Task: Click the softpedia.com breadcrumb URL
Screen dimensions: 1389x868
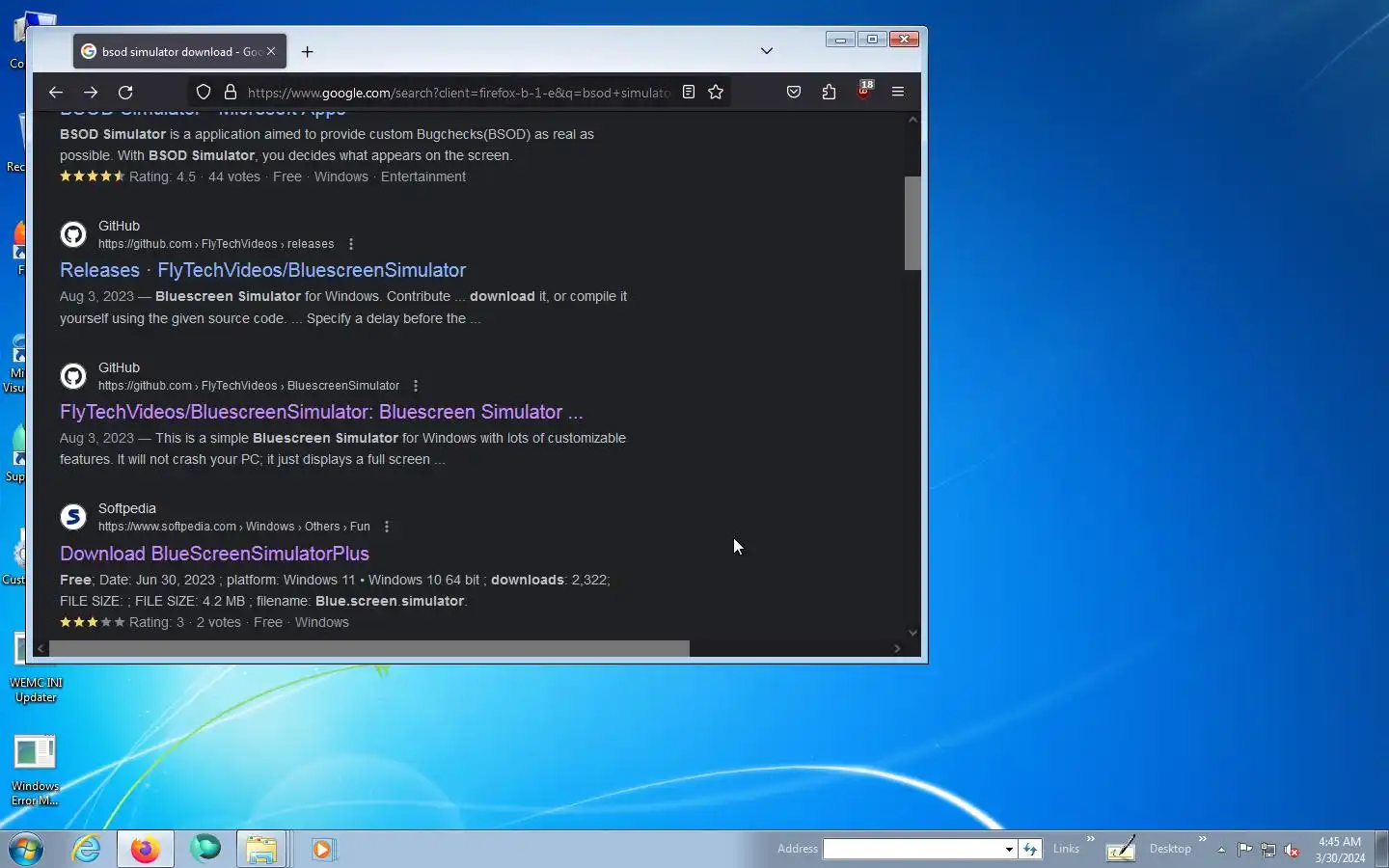Action: click(234, 527)
